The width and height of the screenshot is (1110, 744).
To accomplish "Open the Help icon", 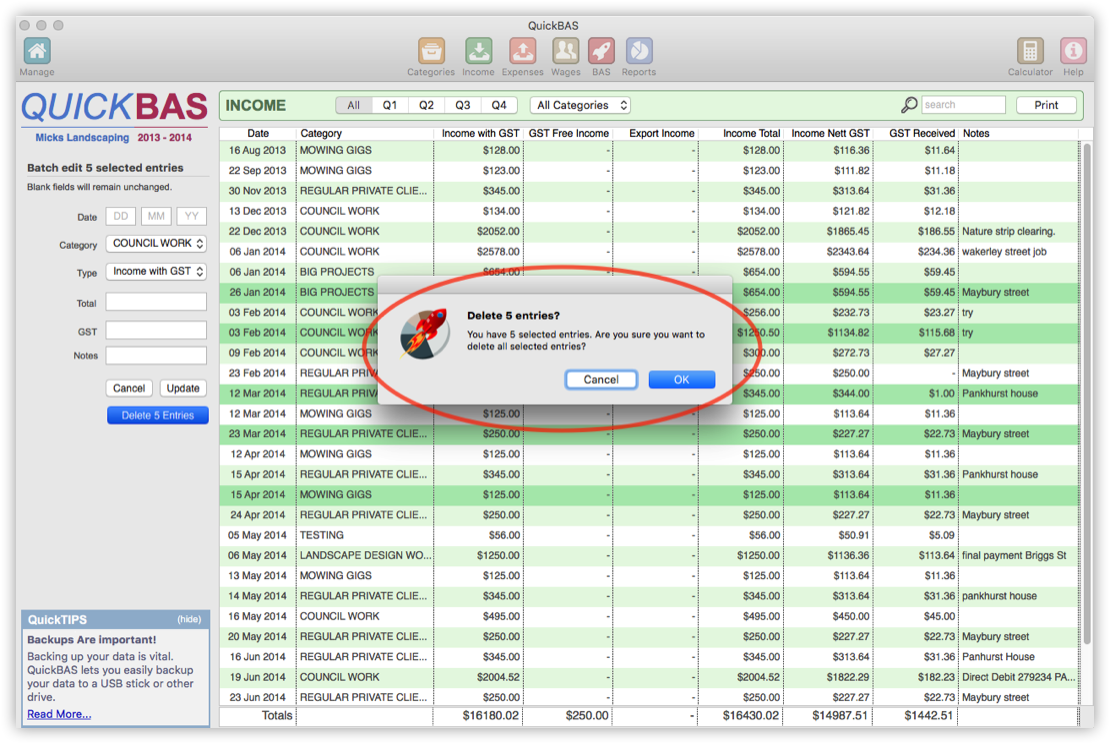I will coord(1073,51).
